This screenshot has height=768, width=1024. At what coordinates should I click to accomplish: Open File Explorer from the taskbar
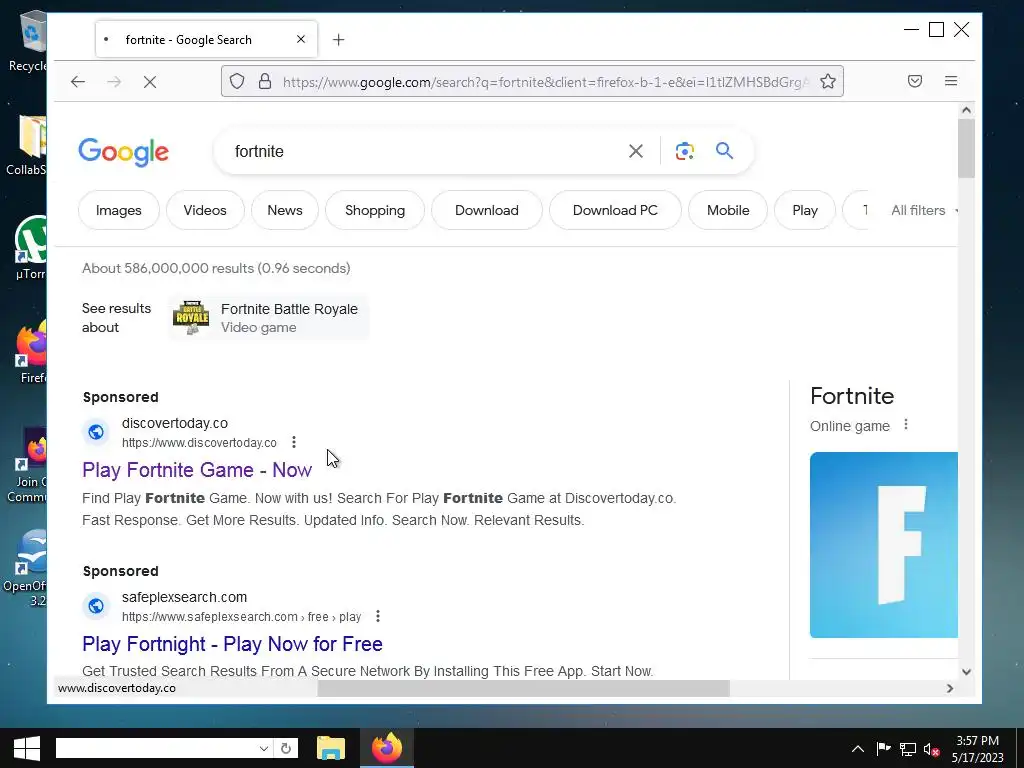coord(330,748)
